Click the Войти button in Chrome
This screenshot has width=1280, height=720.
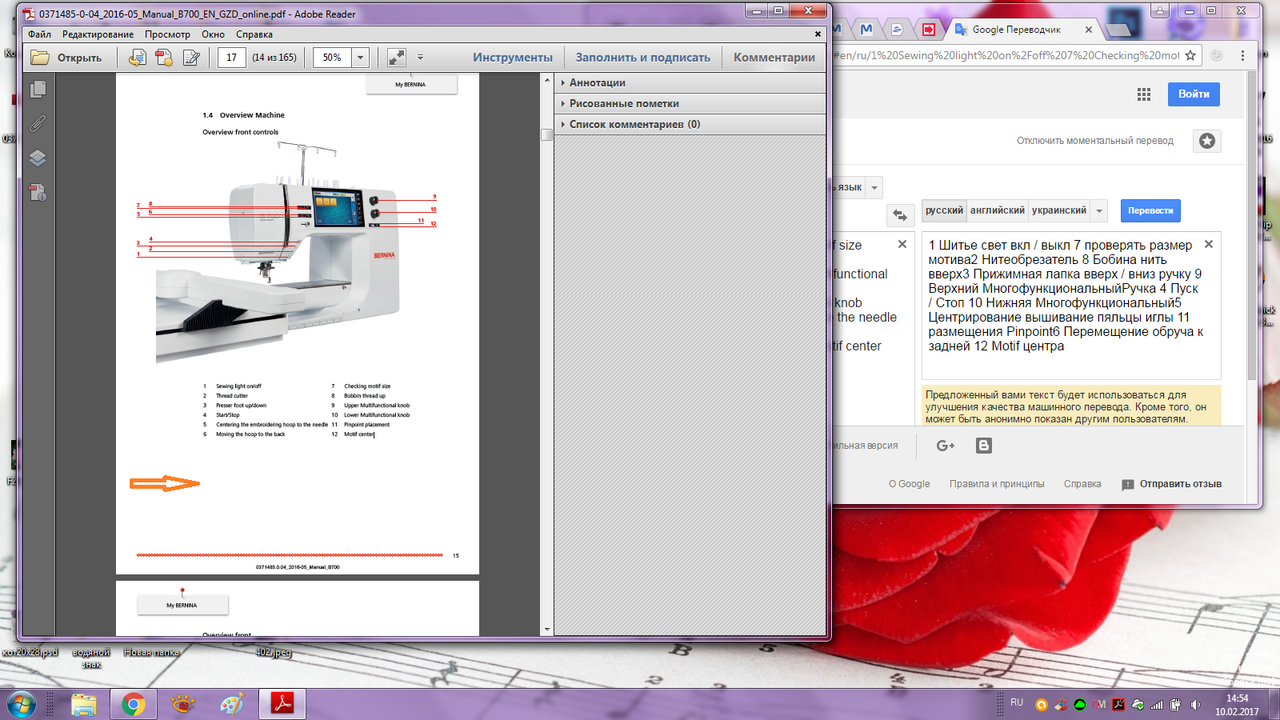pyautogui.click(x=1193, y=94)
